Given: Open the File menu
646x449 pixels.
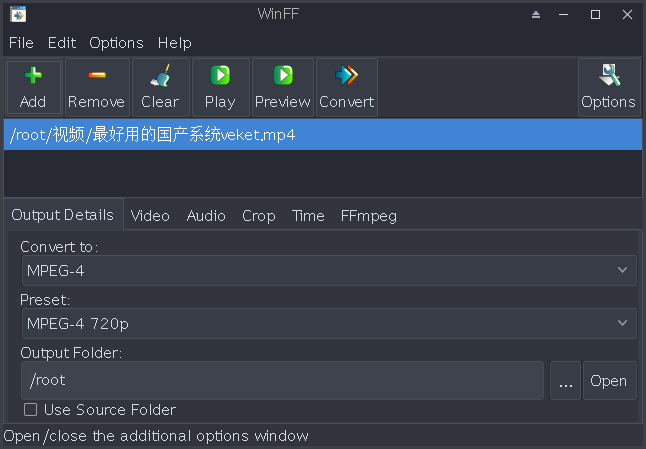Looking at the screenshot, I should [21, 43].
